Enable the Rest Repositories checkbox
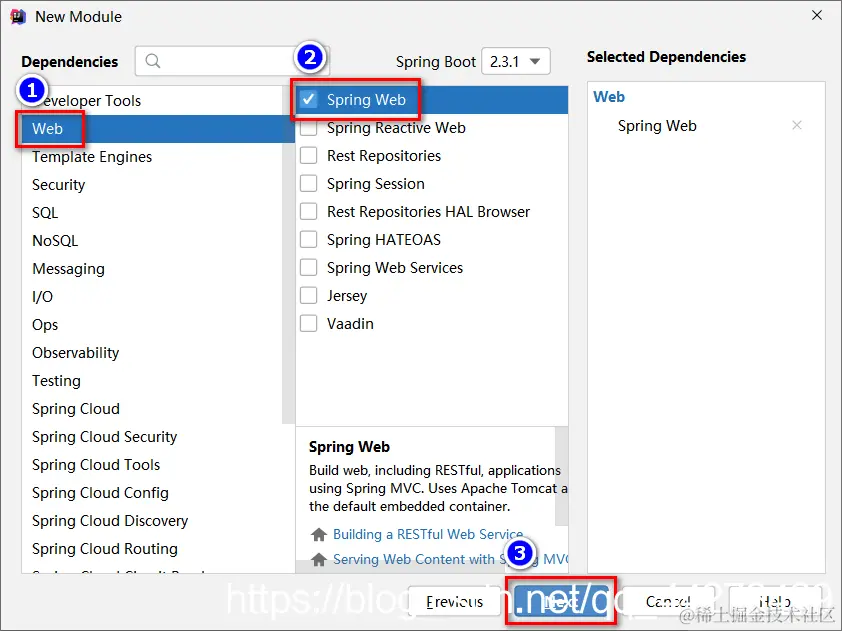The image size is (842, 631). coord(309,156)
